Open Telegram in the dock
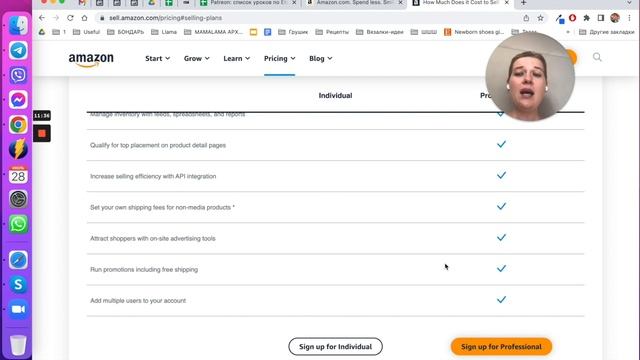This screenshot has height=360, width=640. pos(18,50)
